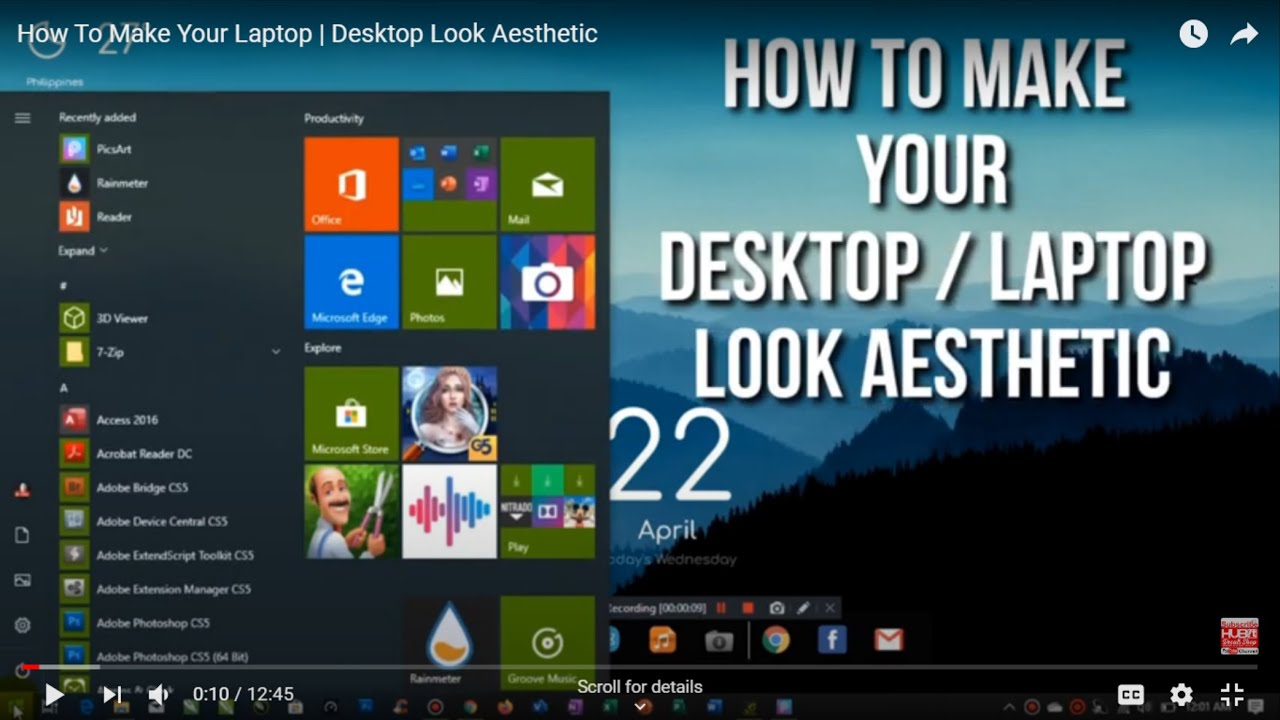Image resolution: width=1280 pixels, height=720 pixels.
Task: Open Start menu Settings gear in left rail
Action: pyautogui.click(x=22, y=625)
